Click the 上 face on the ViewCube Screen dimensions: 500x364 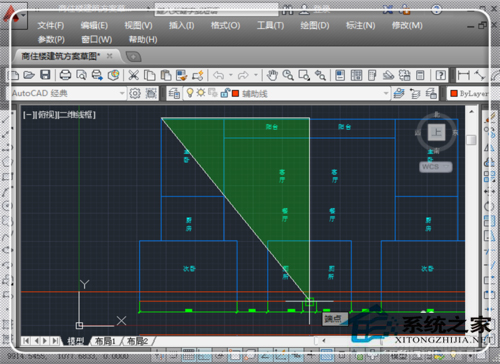[x=436, y=132]
